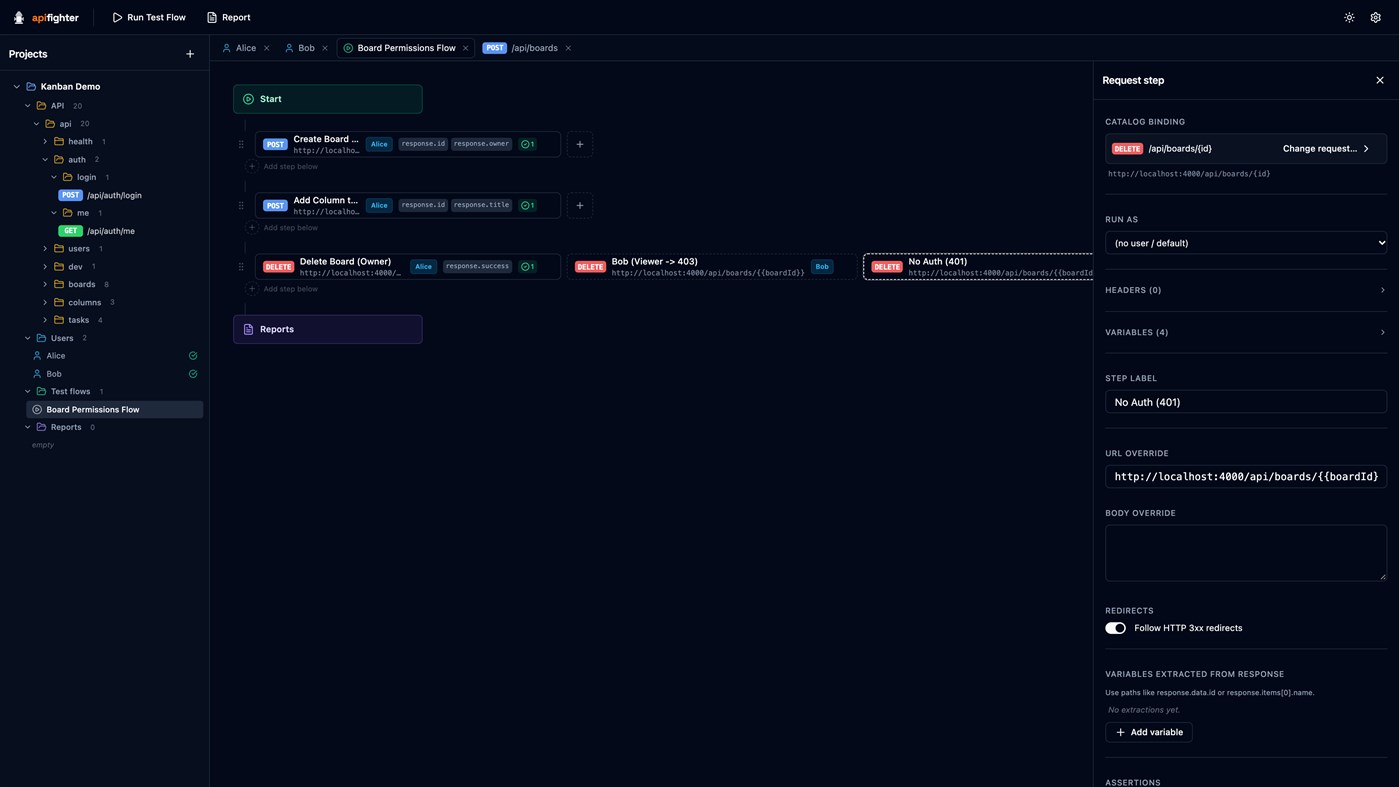Click the Reports node document icon
This screenshot has height=787, width=1399.
click(249, 329)
